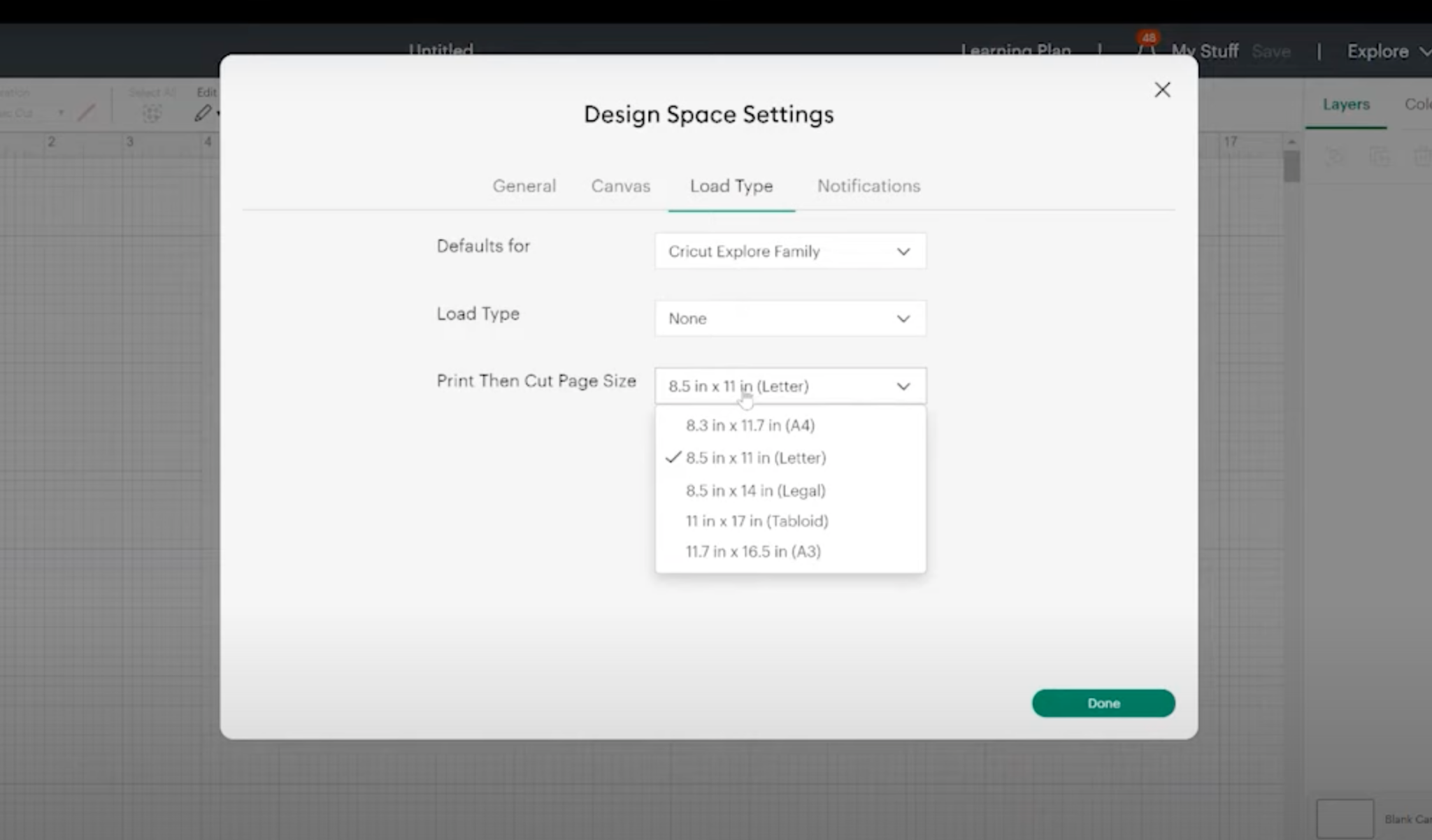
Task: Click the pen color slash icon in the toolbar
Action: click(x=86, y=113)
